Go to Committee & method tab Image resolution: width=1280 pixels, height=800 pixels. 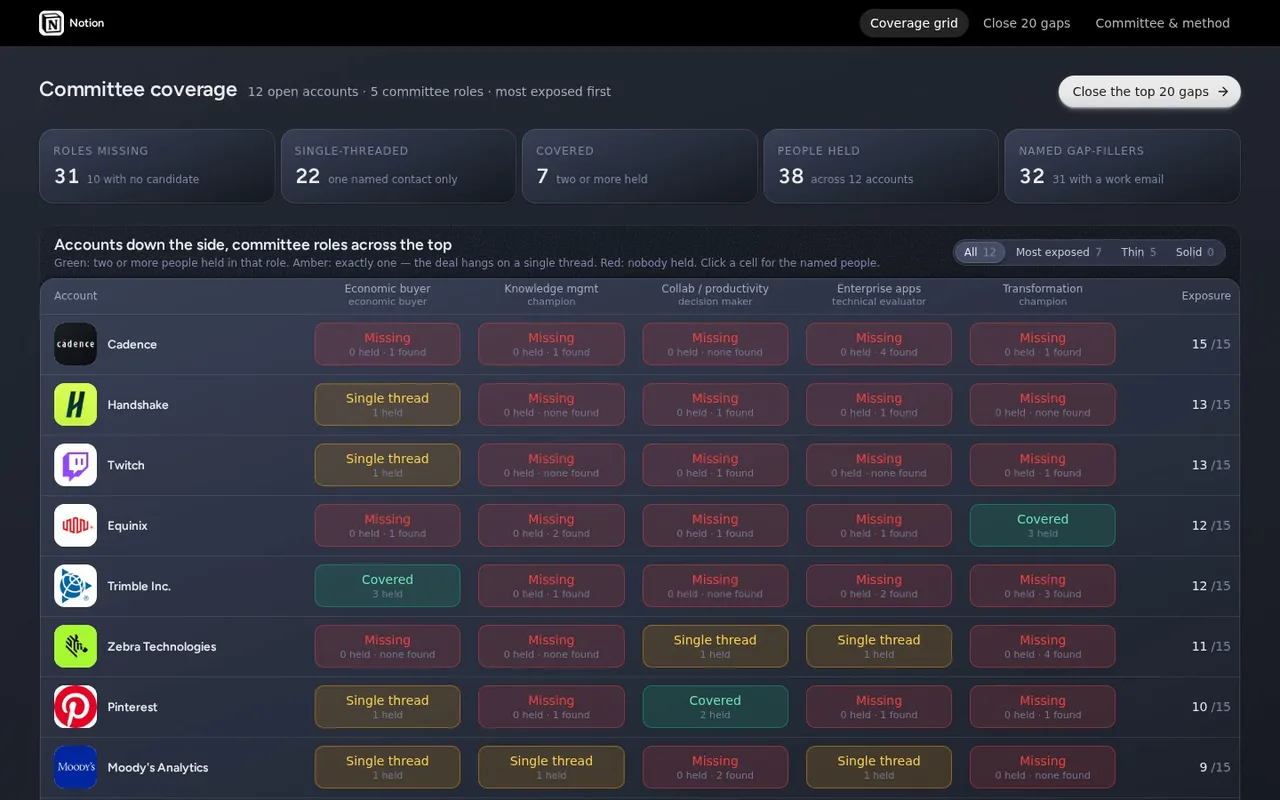(x=1163, y=23)
